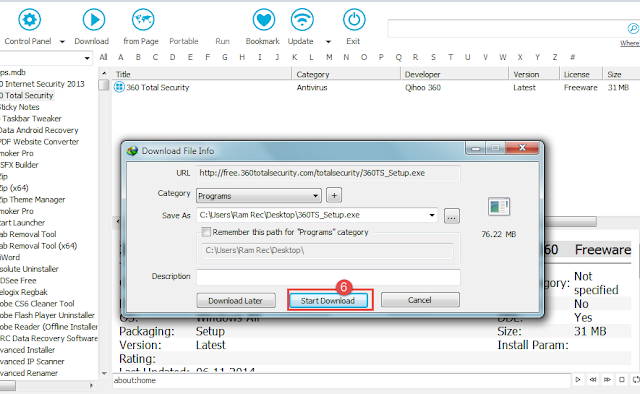
Task: Sort by Developer column header
Action: 455,74
